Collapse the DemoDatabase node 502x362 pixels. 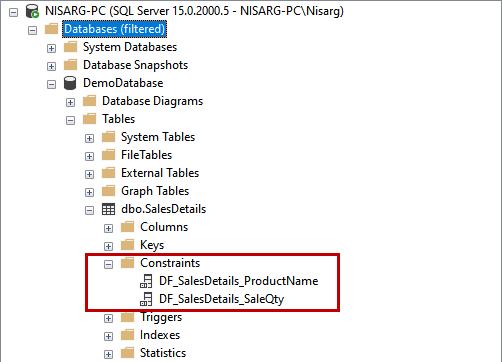click(51, 85)
